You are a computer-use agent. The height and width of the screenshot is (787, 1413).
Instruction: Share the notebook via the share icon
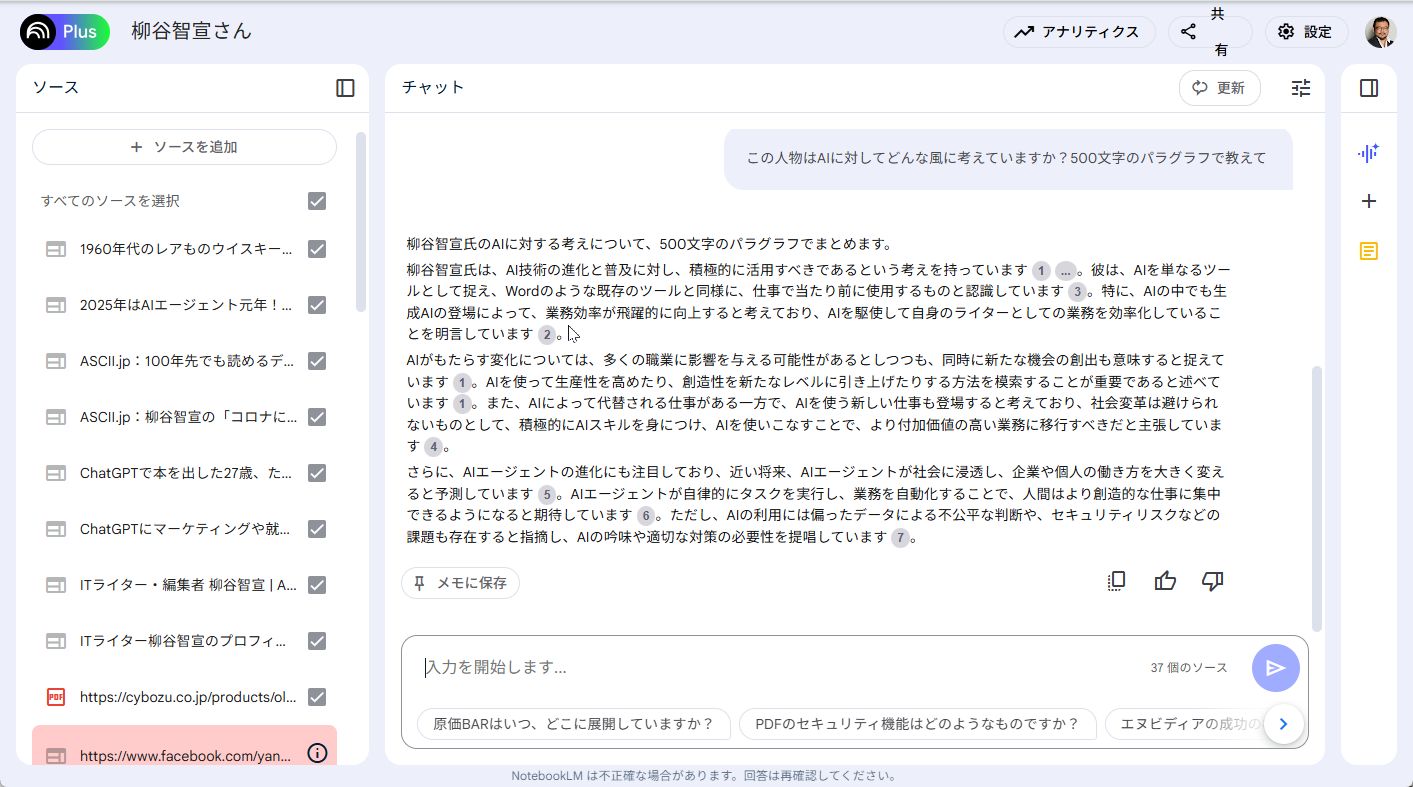(x=1186, y=31)
